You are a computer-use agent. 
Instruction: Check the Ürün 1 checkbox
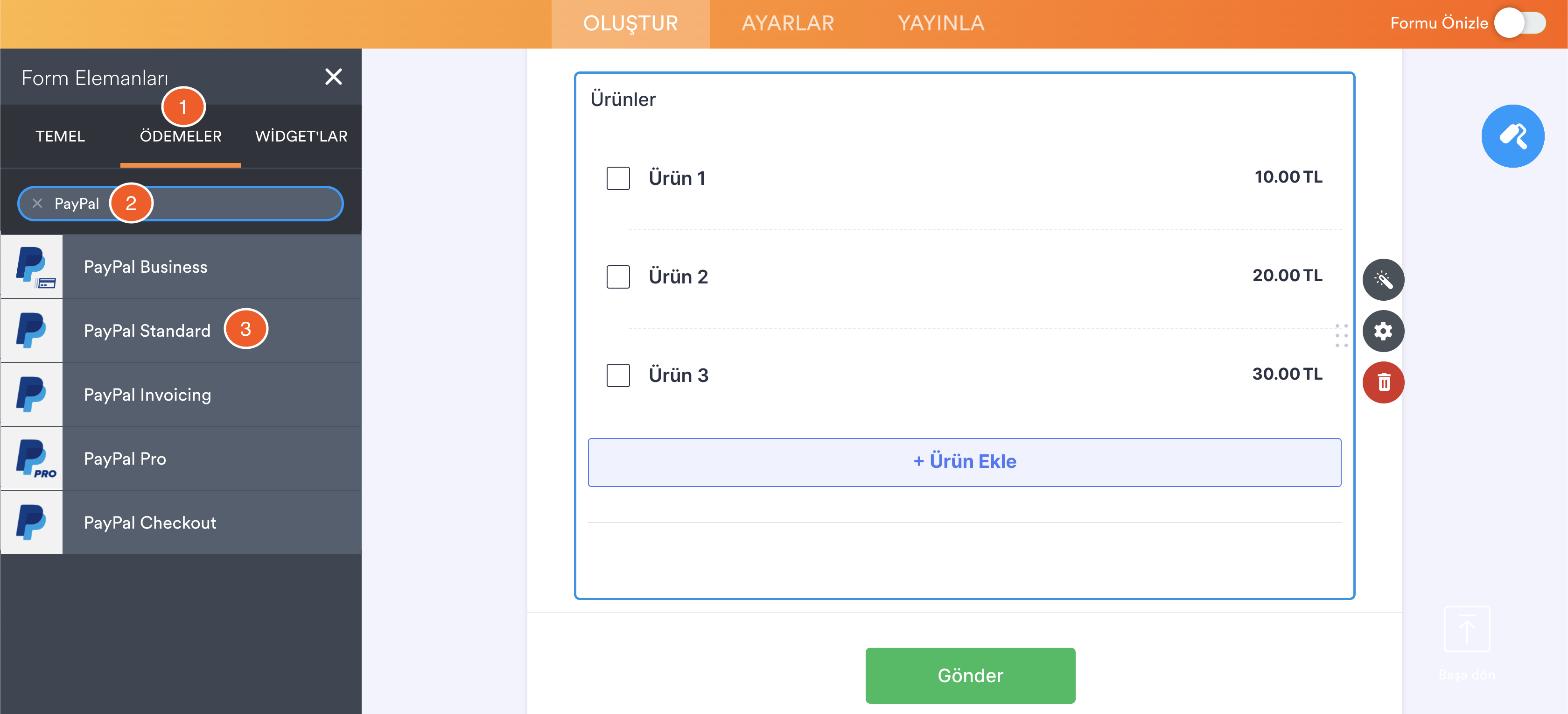[x=618, y=178]
